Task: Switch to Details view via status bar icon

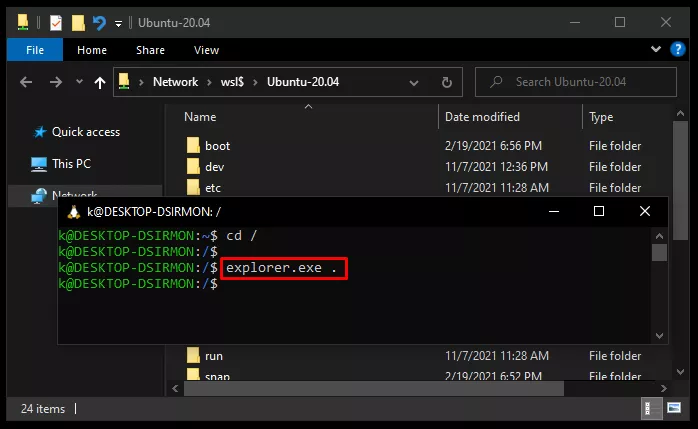Action: (651, 408)
